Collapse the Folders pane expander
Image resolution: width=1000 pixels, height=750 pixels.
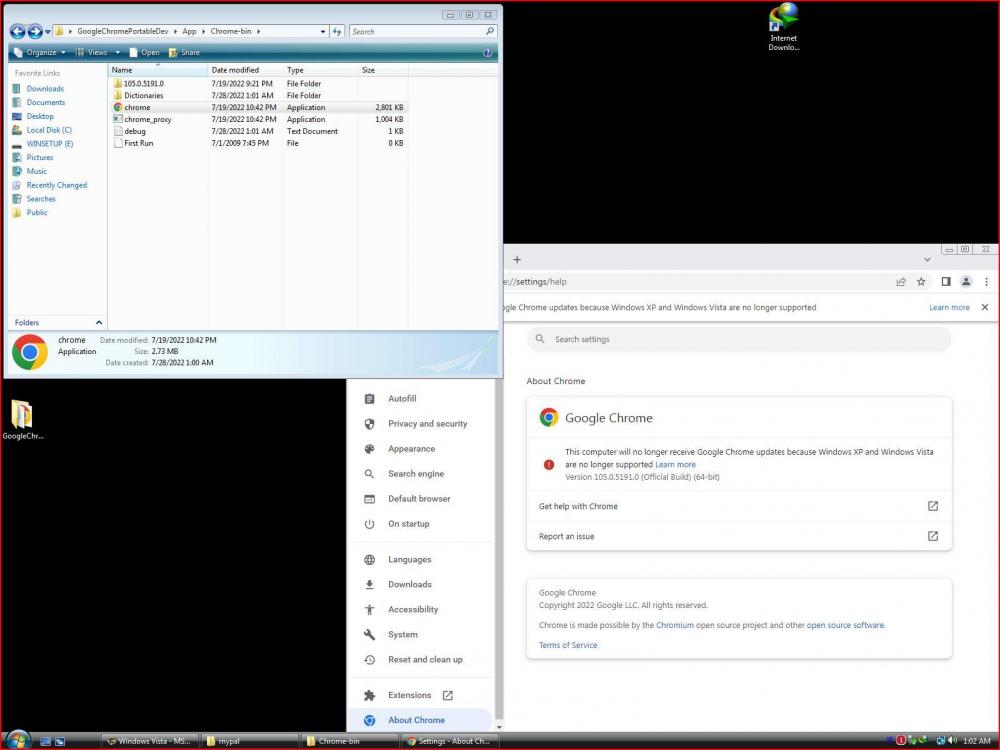pos(98,322)
